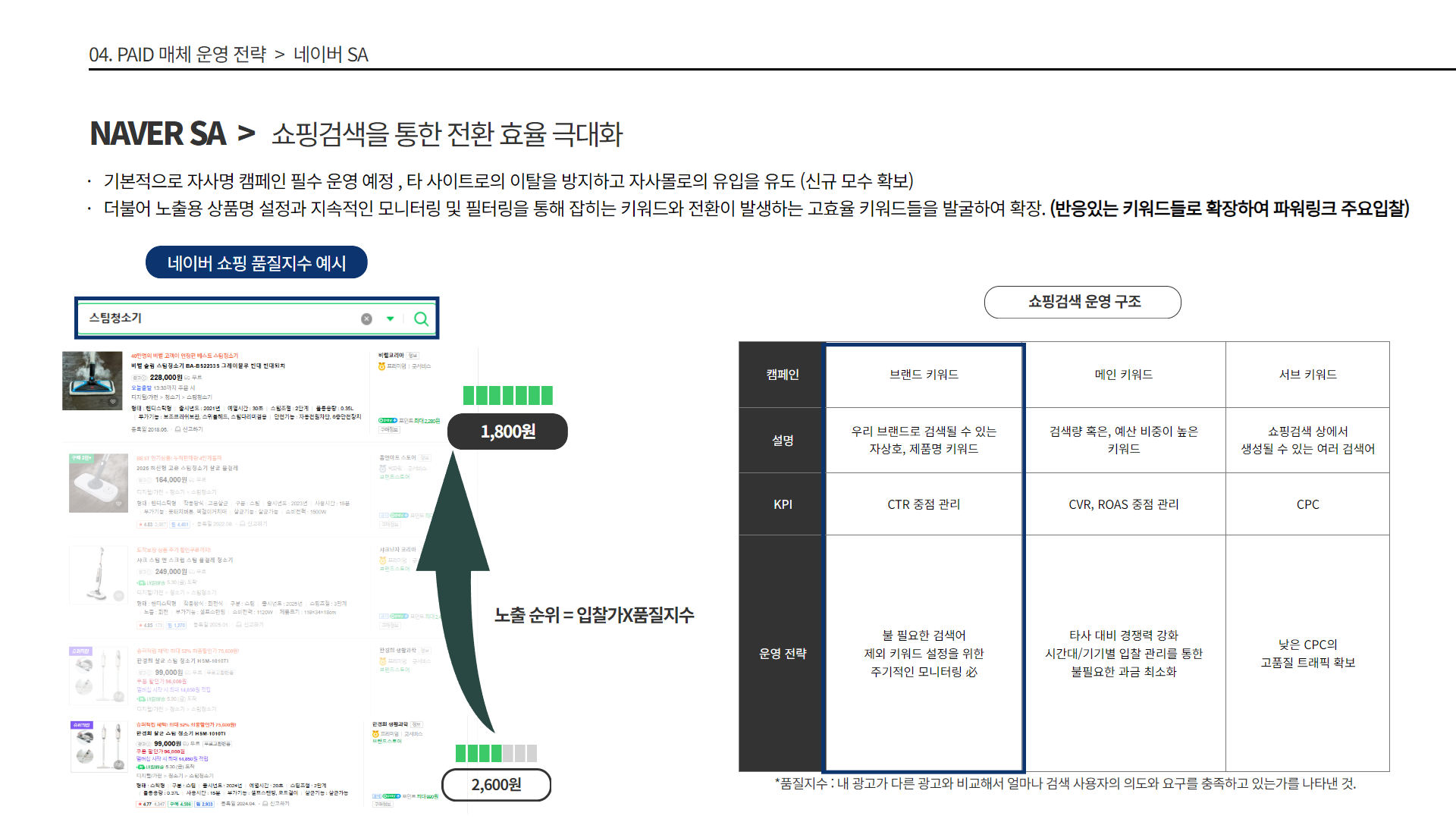The width and height of the screenshot is (1456, 819).
Task: Click the 쇼핑검색 운영 구조 label
Action: (1083, 302)
